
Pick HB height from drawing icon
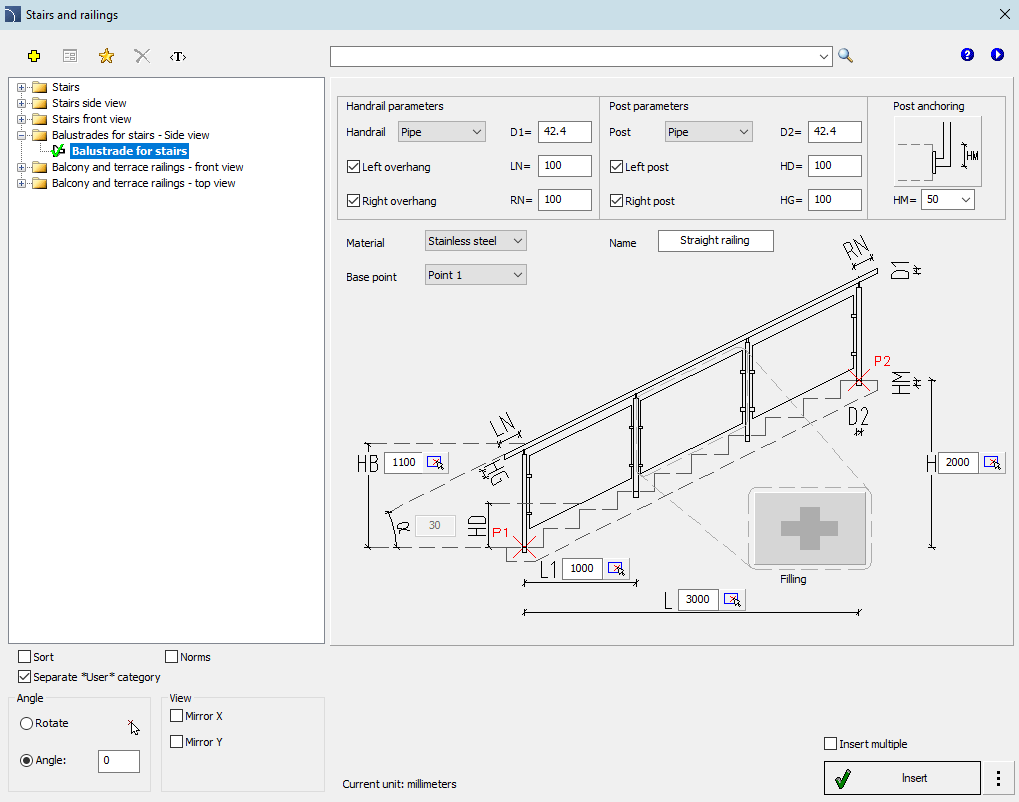tap(435, 462)
